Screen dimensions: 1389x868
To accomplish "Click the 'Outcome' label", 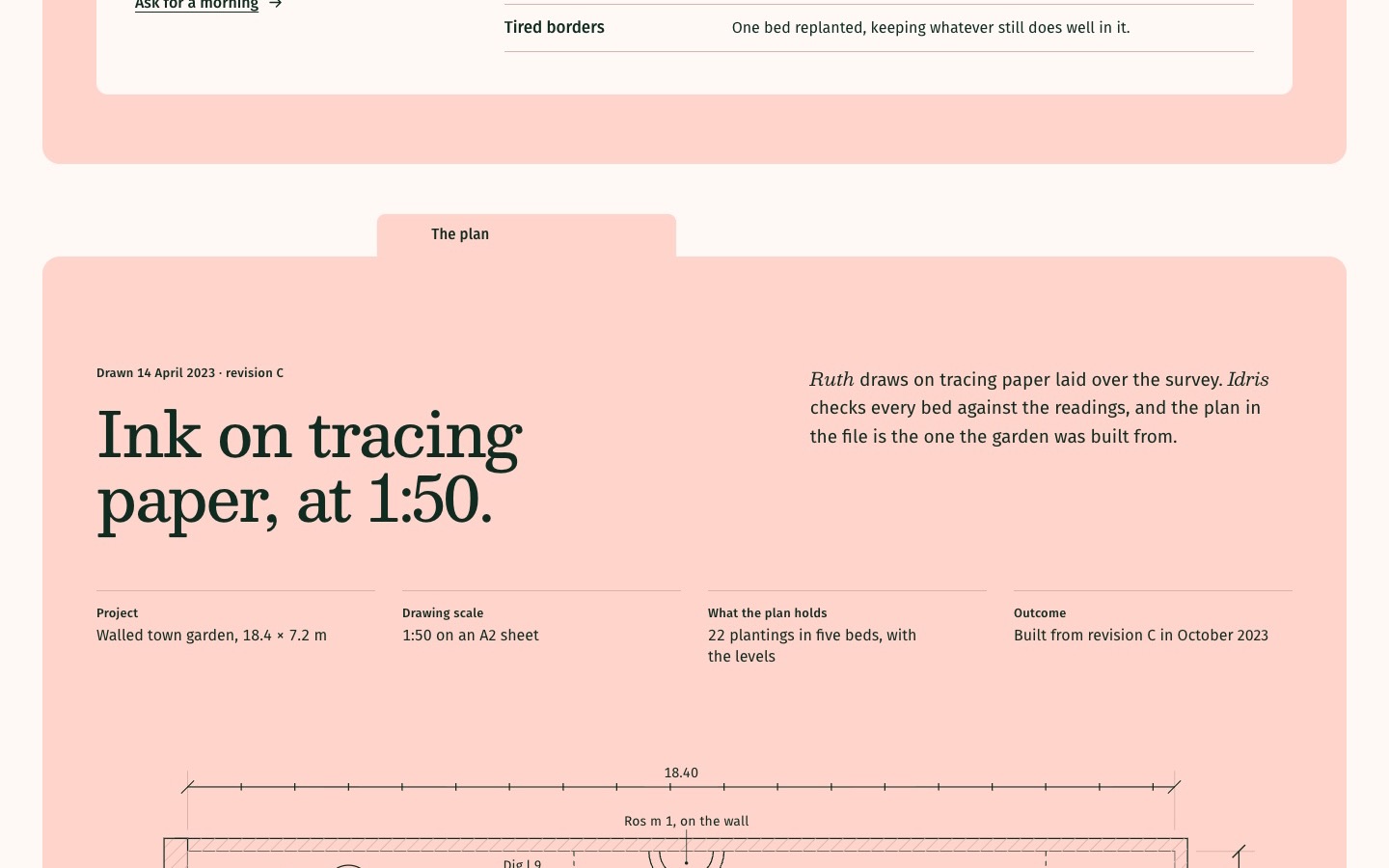I will click(1040, 613).
